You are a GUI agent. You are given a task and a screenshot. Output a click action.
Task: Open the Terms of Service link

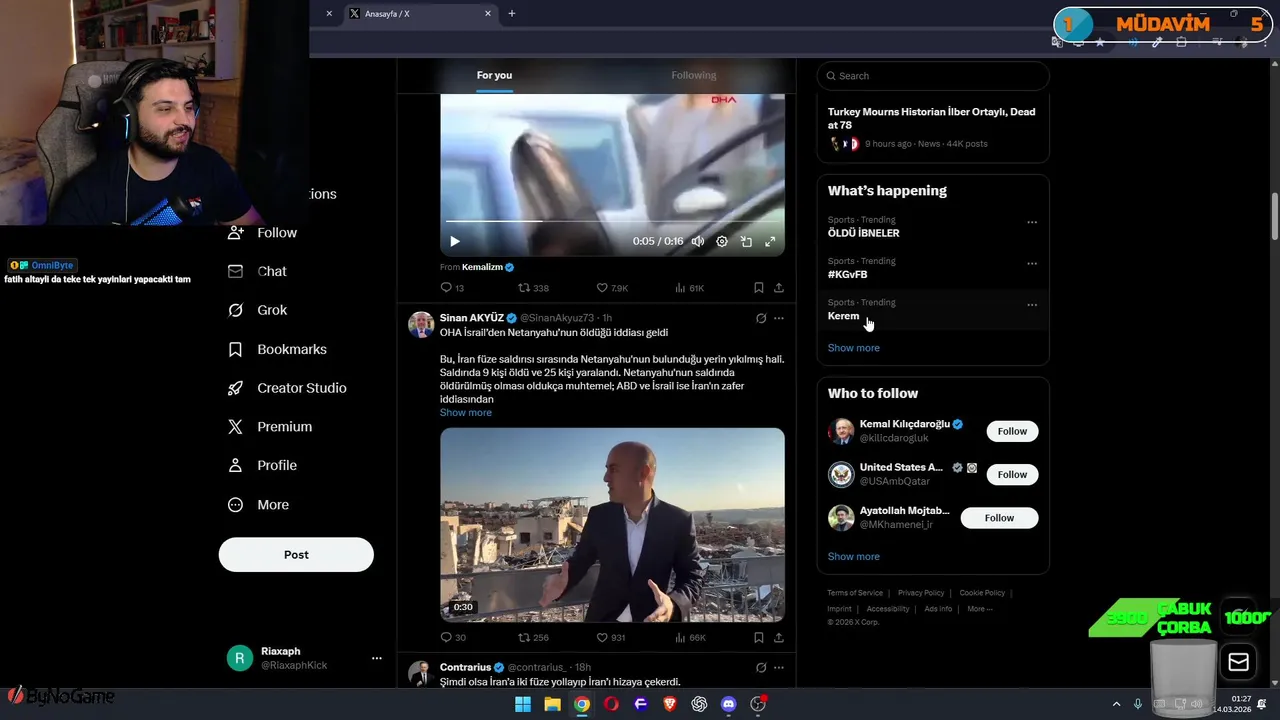(x=855, y=593)
